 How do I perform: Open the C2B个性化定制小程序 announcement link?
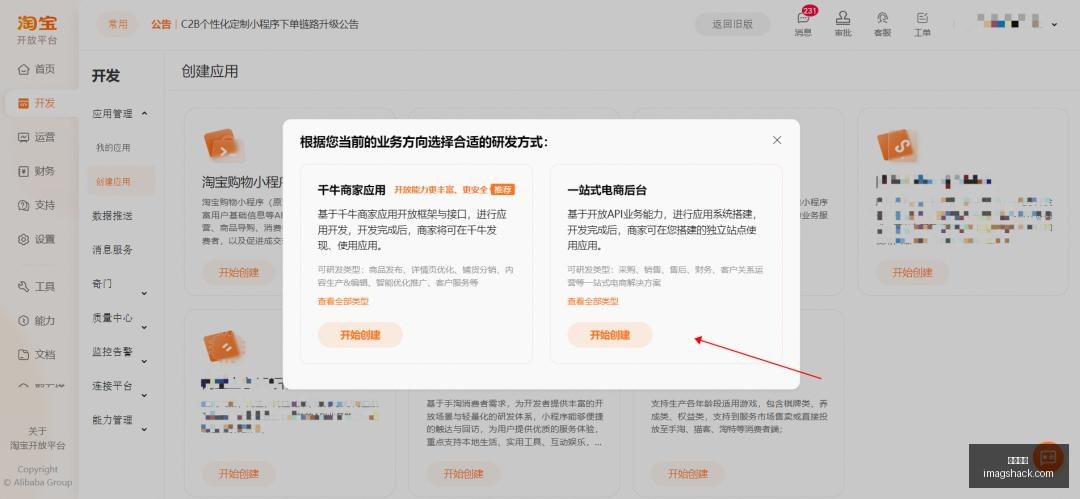[x=269, y=24]
